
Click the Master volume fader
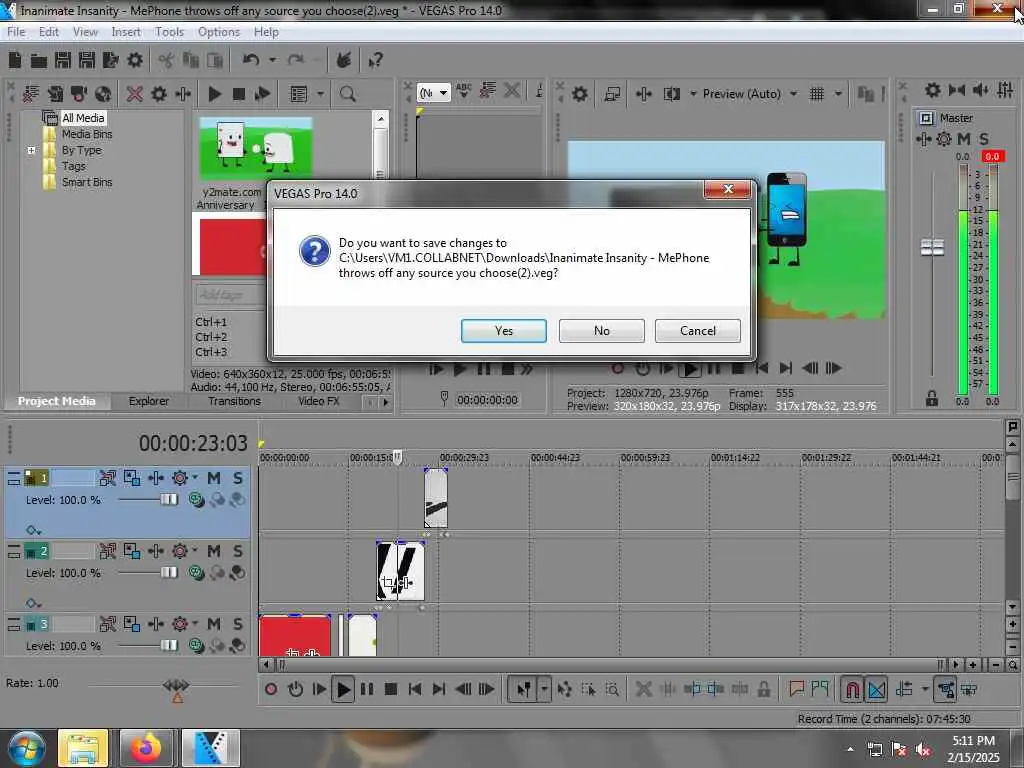(x=932, y=248)
